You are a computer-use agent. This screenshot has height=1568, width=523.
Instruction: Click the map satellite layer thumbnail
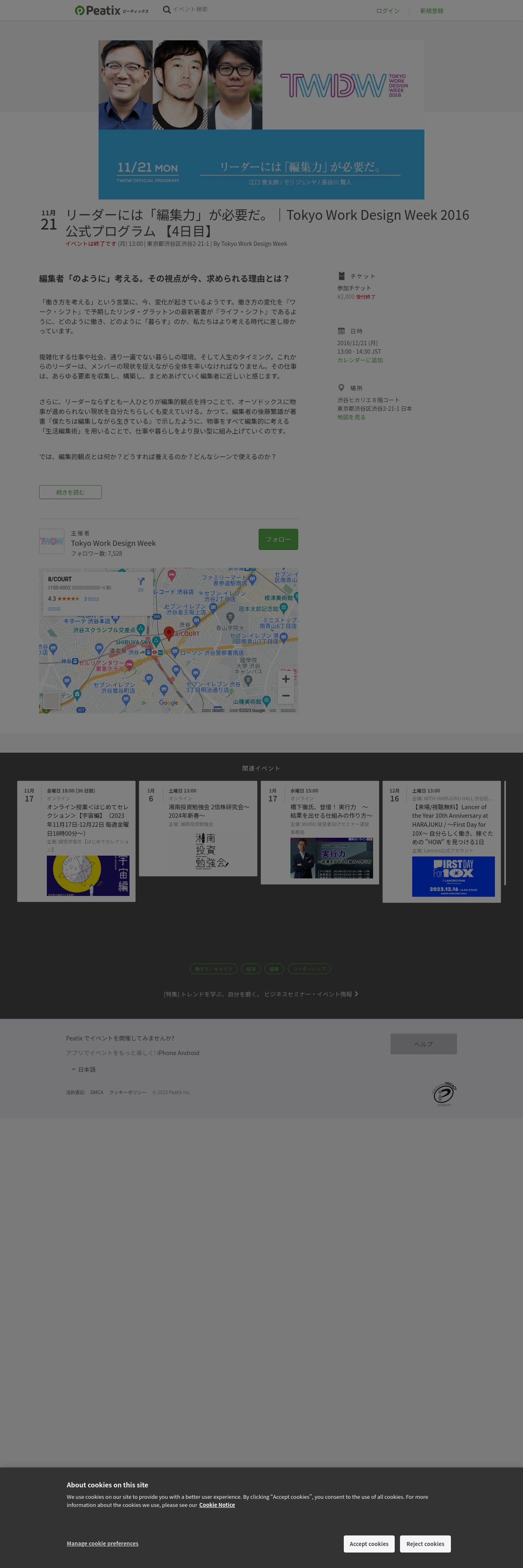52,700
